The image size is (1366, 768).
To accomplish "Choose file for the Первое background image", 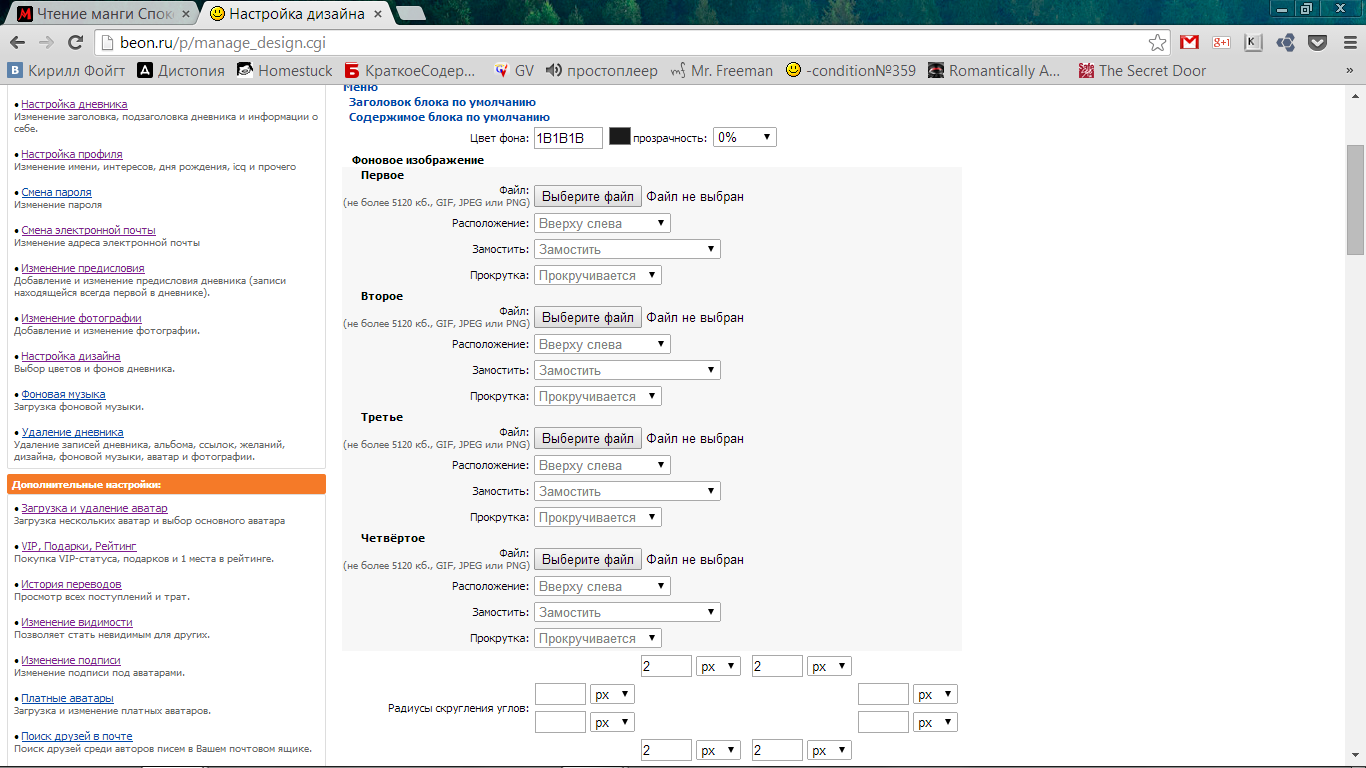I will [588, 196].
